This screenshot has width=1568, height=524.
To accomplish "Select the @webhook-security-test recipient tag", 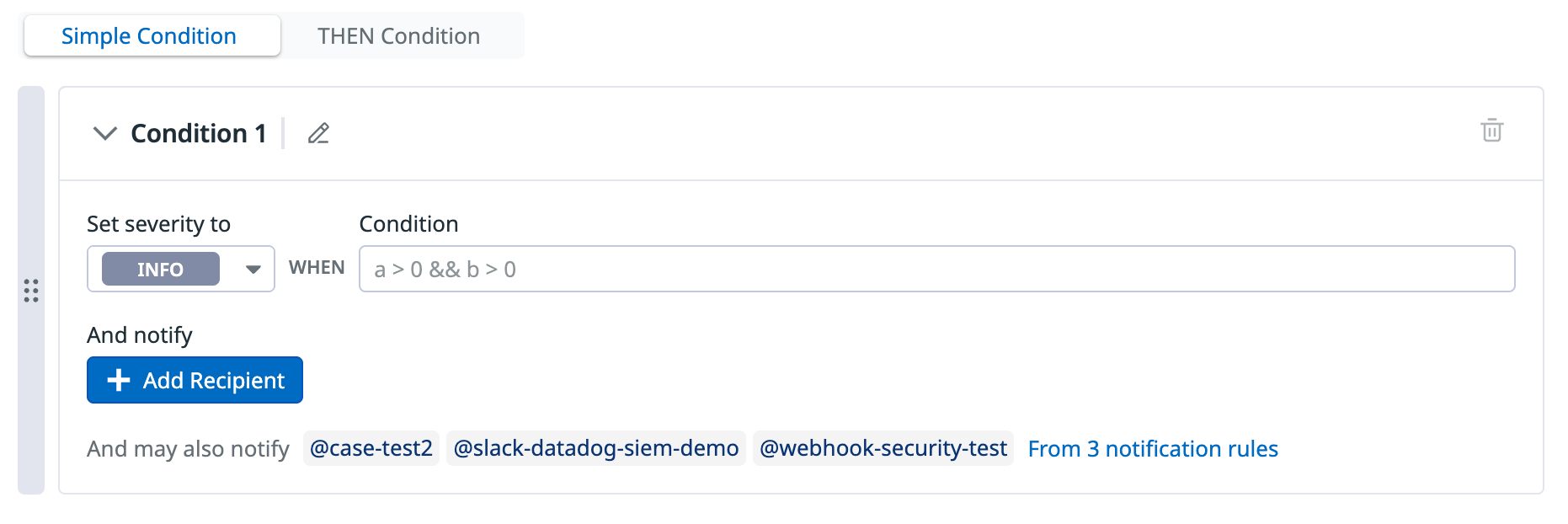I will (x=883, y=448).
